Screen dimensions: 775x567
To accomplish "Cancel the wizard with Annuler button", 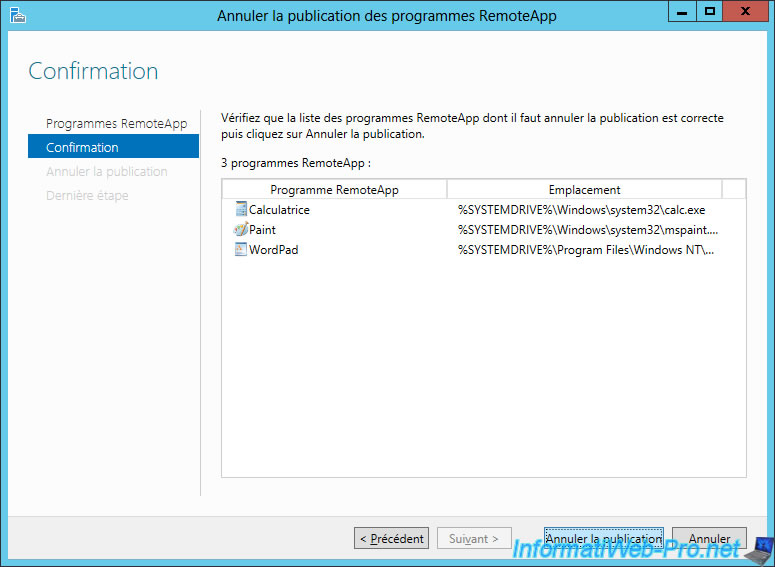I will click(709, 538).
